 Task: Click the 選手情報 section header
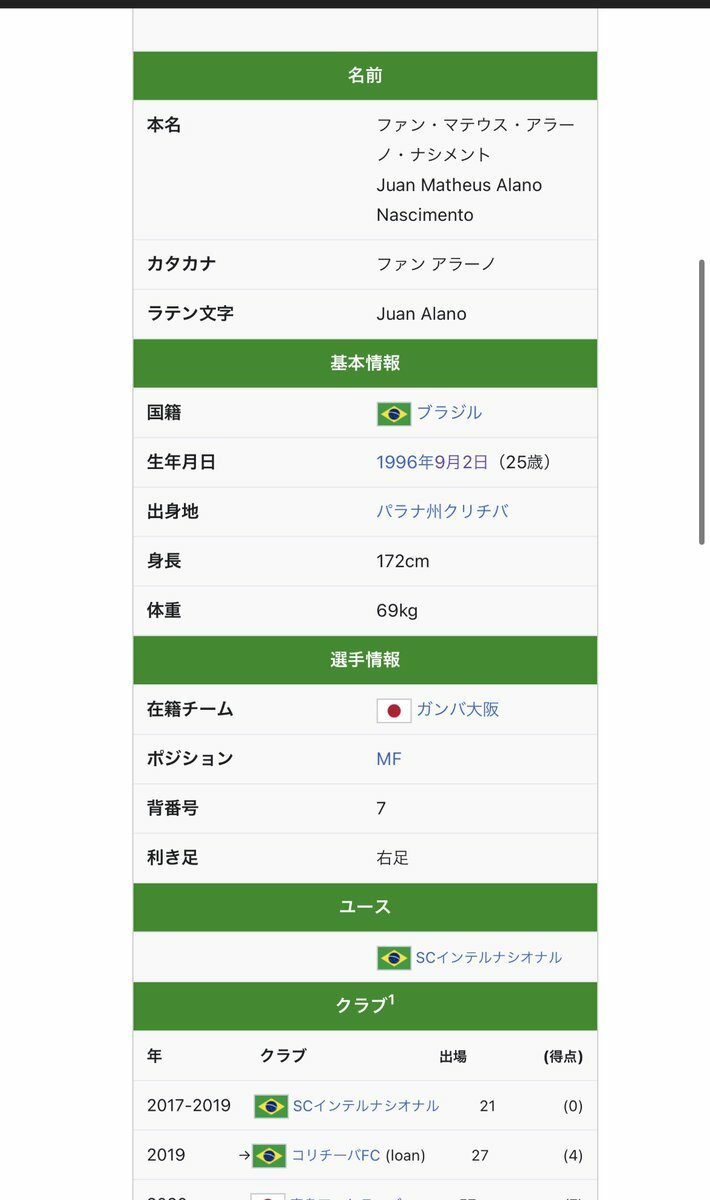click(x=365, y=660)
